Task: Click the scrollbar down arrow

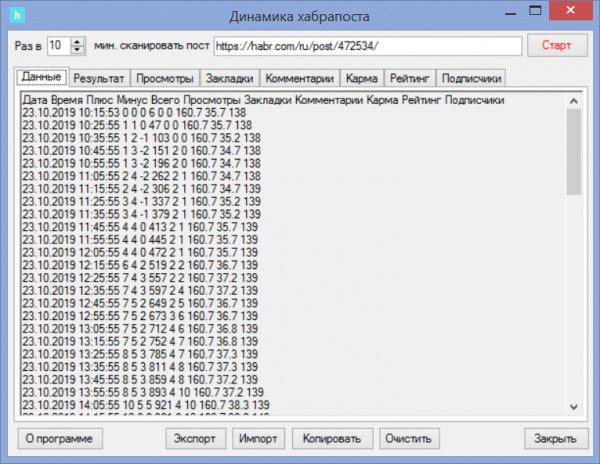Action: coord(574,405)
